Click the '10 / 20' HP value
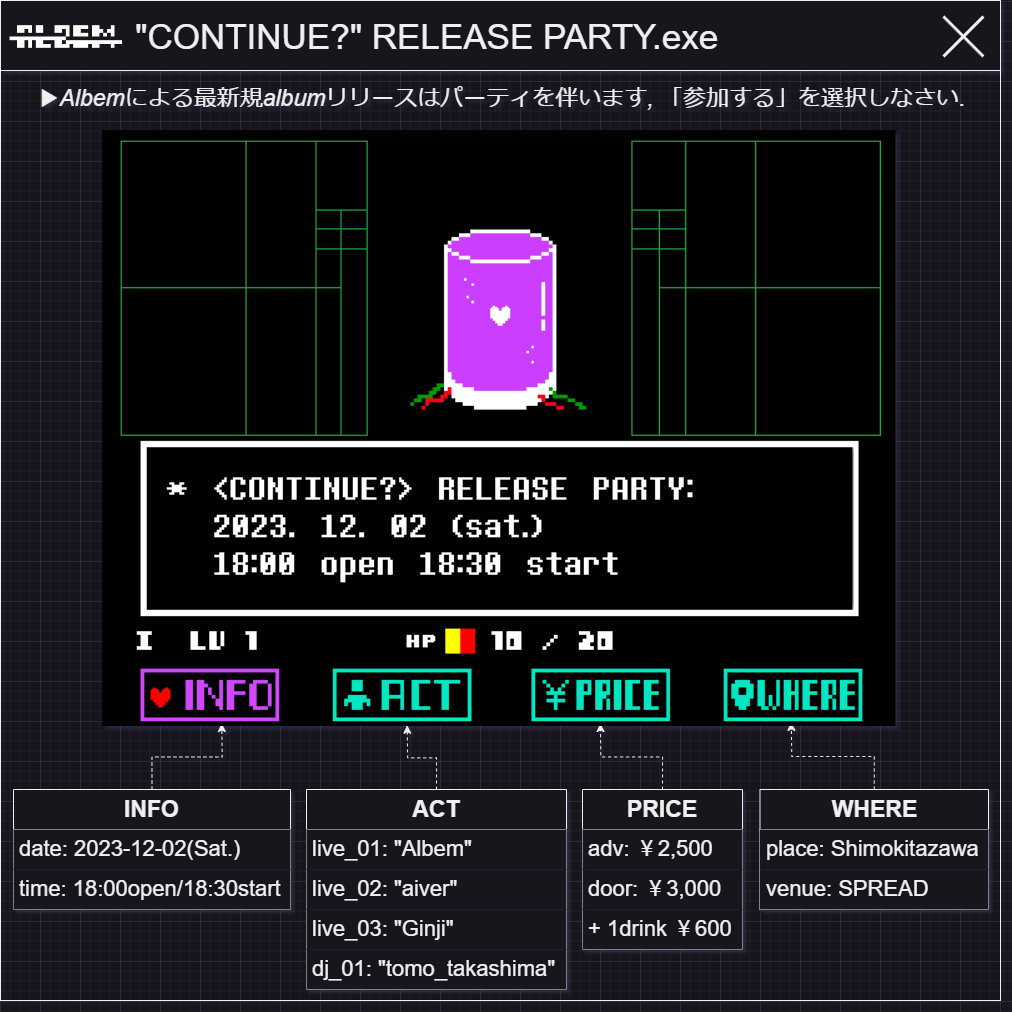Screen dimensions: 1012x1012 pos(552,641)
